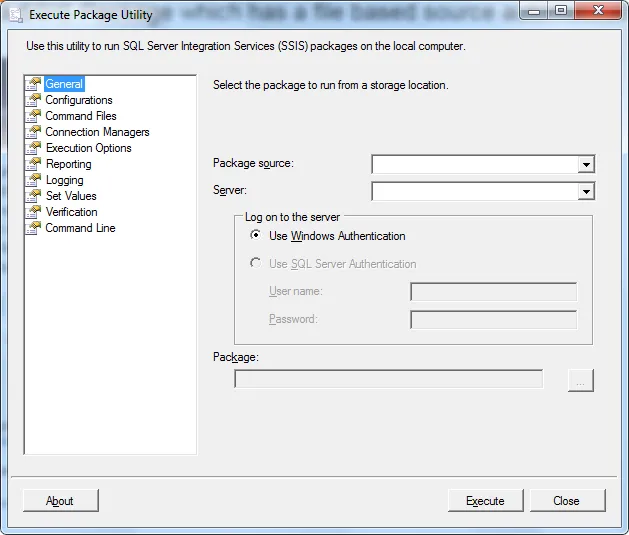The width and height of the screenshot is (629, 535).
Task: Browse for package with ellipsis button
Action: 580,380
